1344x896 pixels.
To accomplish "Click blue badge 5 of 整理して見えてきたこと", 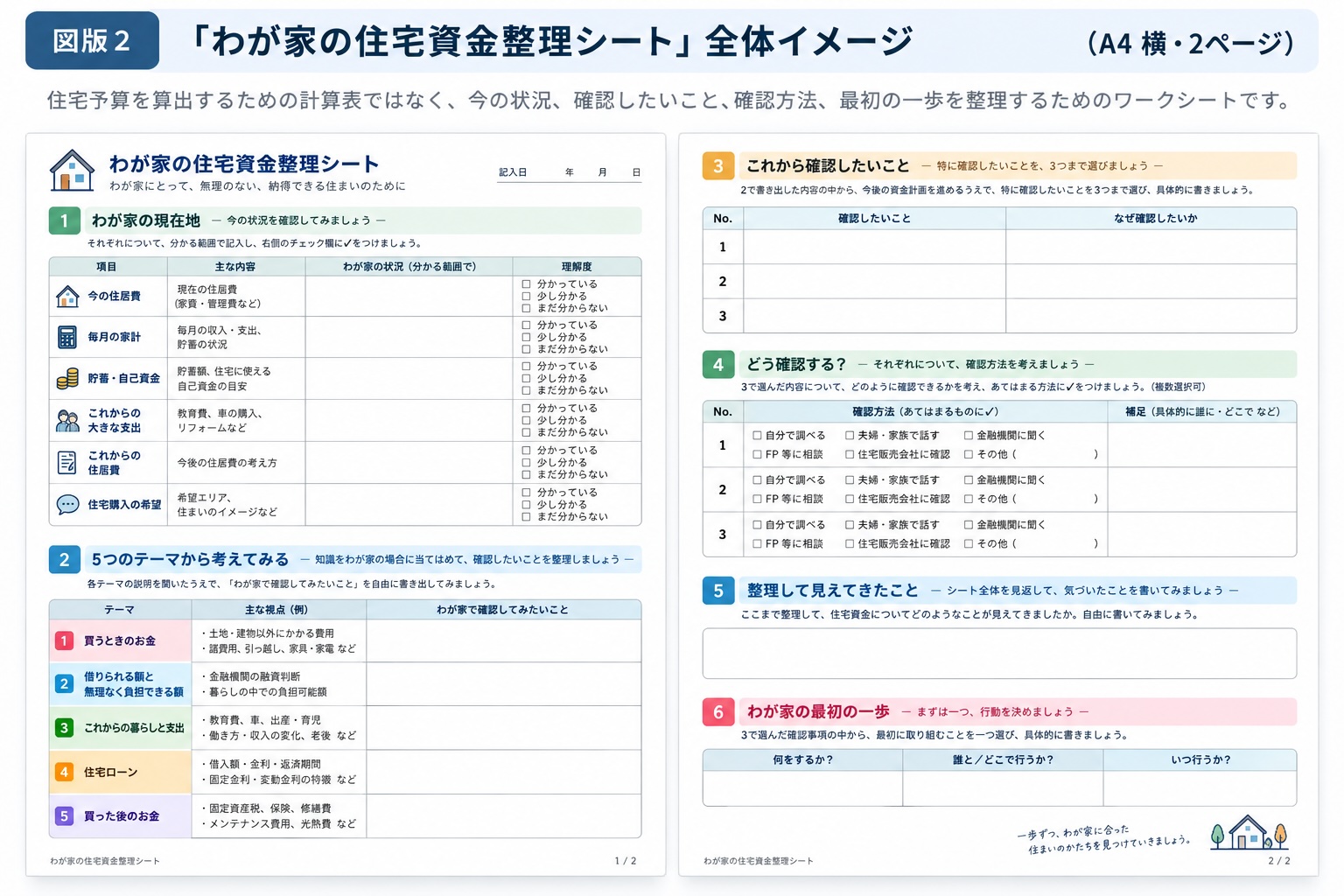I will 718,591.
